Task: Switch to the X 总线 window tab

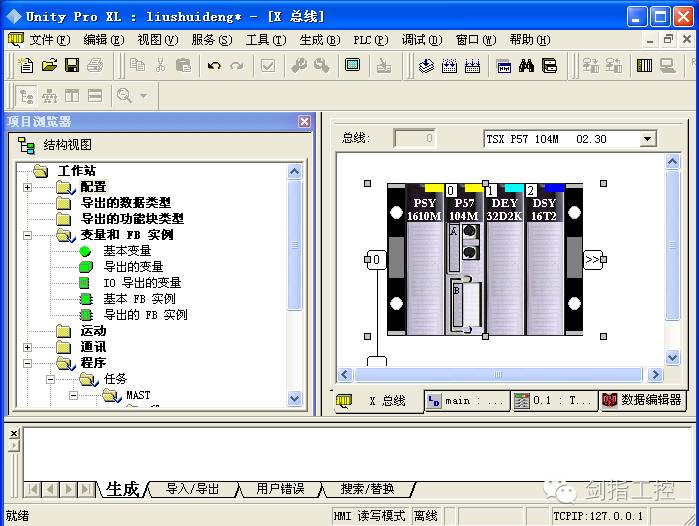Action: [378, 401]
